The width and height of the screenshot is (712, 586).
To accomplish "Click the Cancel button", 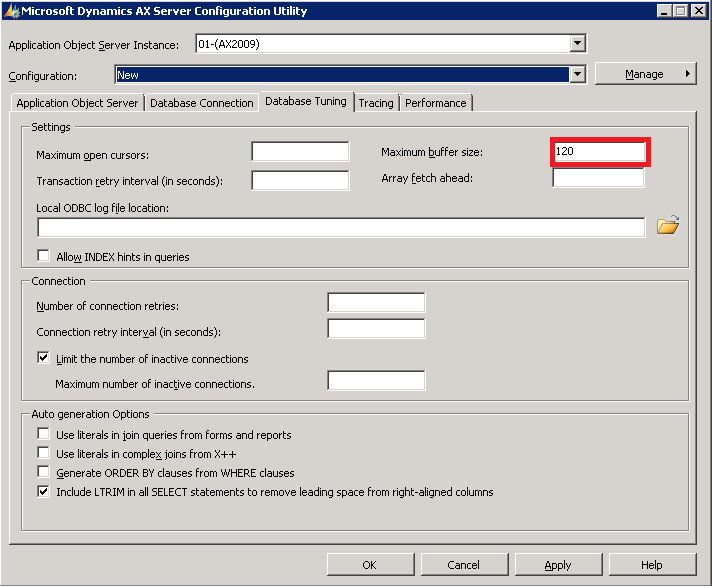I will [x=464, y=565].
